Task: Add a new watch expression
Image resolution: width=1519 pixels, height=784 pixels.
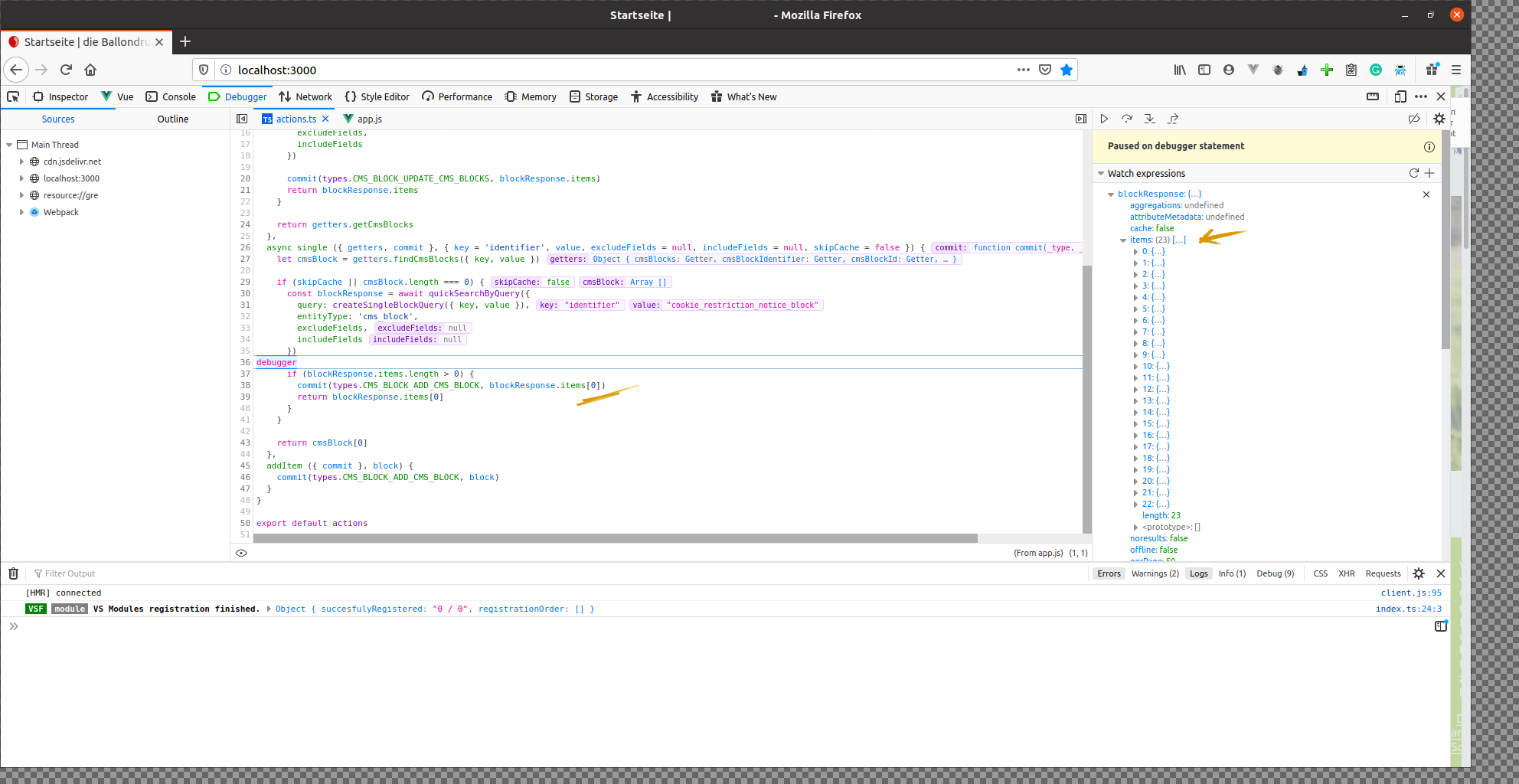Action: (1429, 173)
